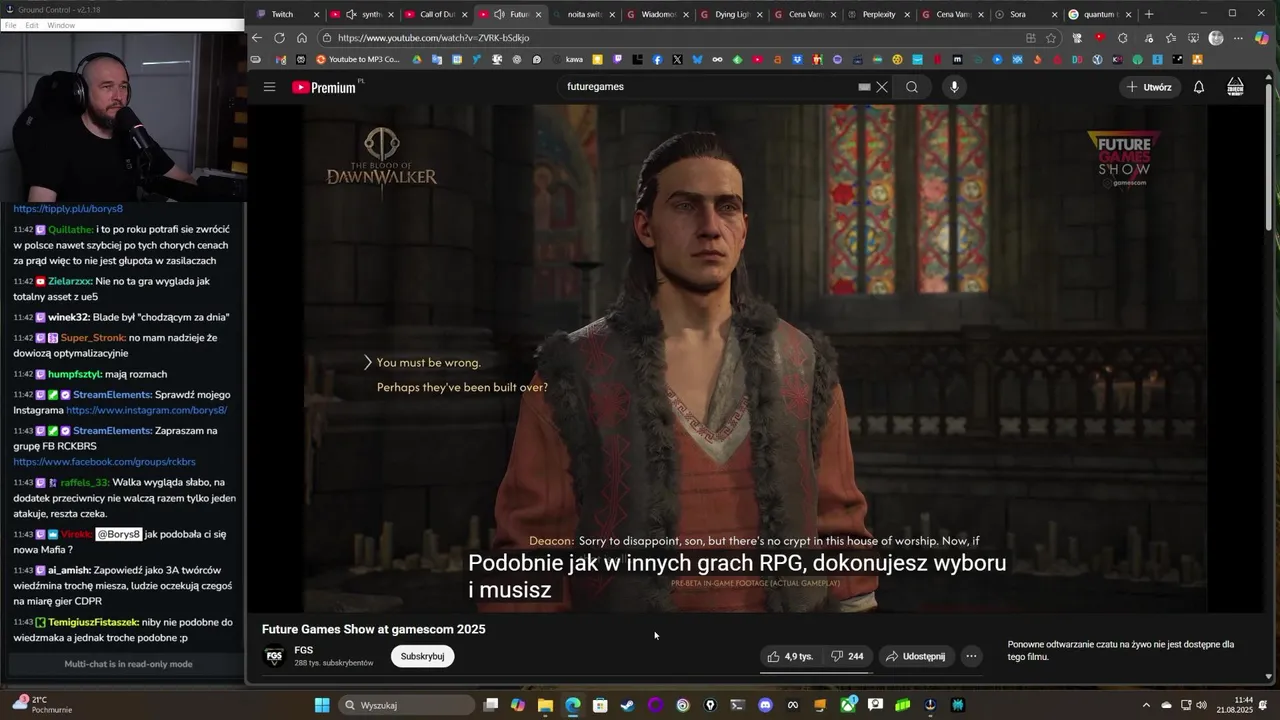
Task: Open the FGS channel avatar
Action: click(273, 656)
